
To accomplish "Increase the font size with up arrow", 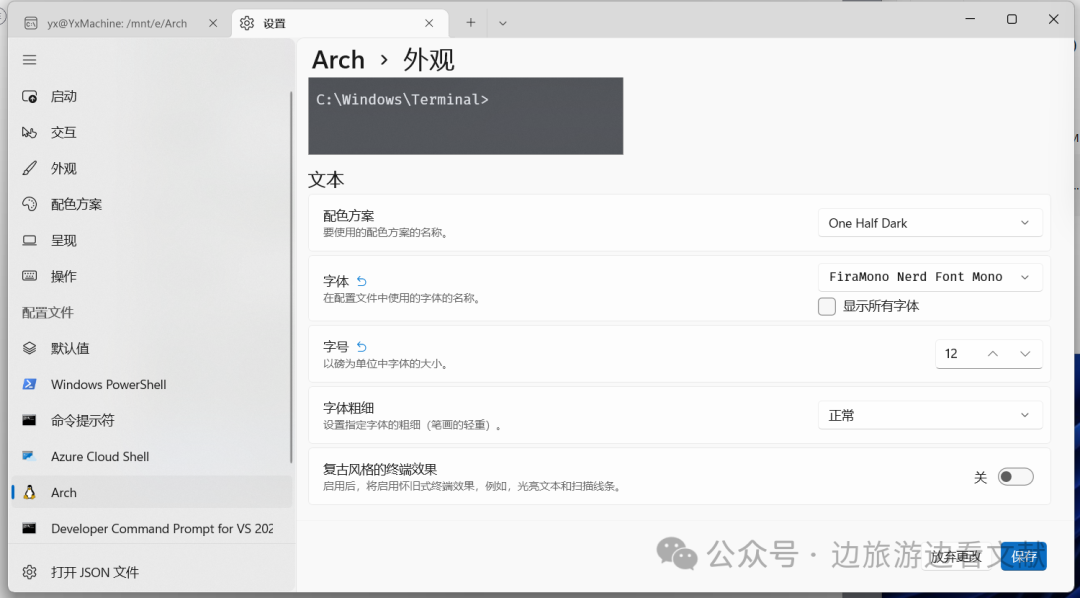I will (993, 354).
